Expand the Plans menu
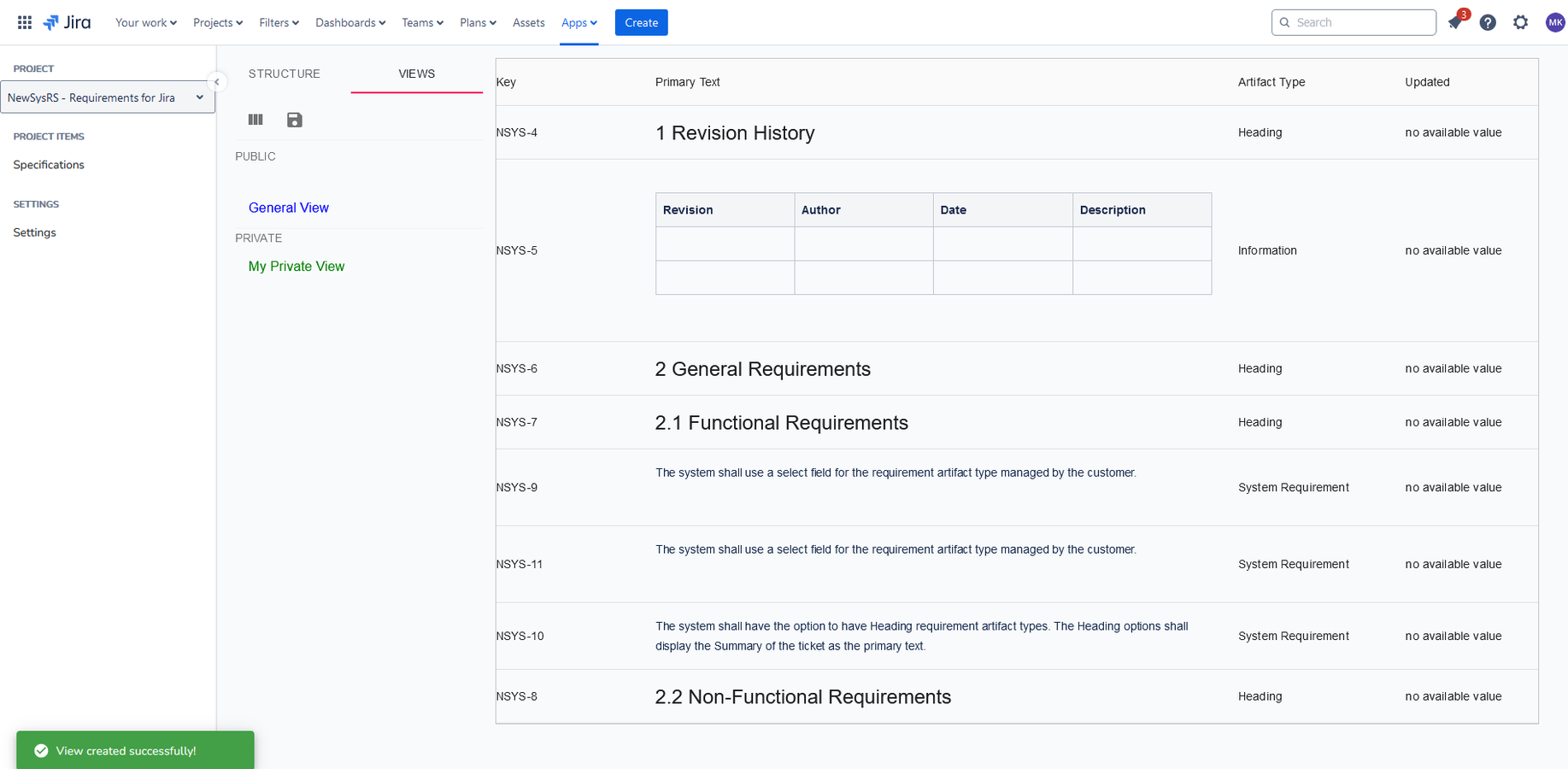1568x769 pixels. [478, 22]
